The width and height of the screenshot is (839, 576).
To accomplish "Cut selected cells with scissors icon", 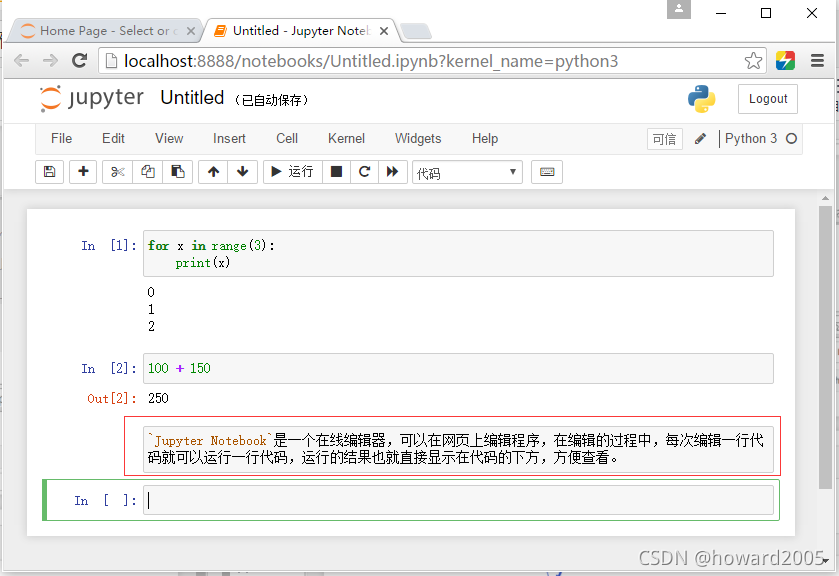I will (x=118, y=172).
